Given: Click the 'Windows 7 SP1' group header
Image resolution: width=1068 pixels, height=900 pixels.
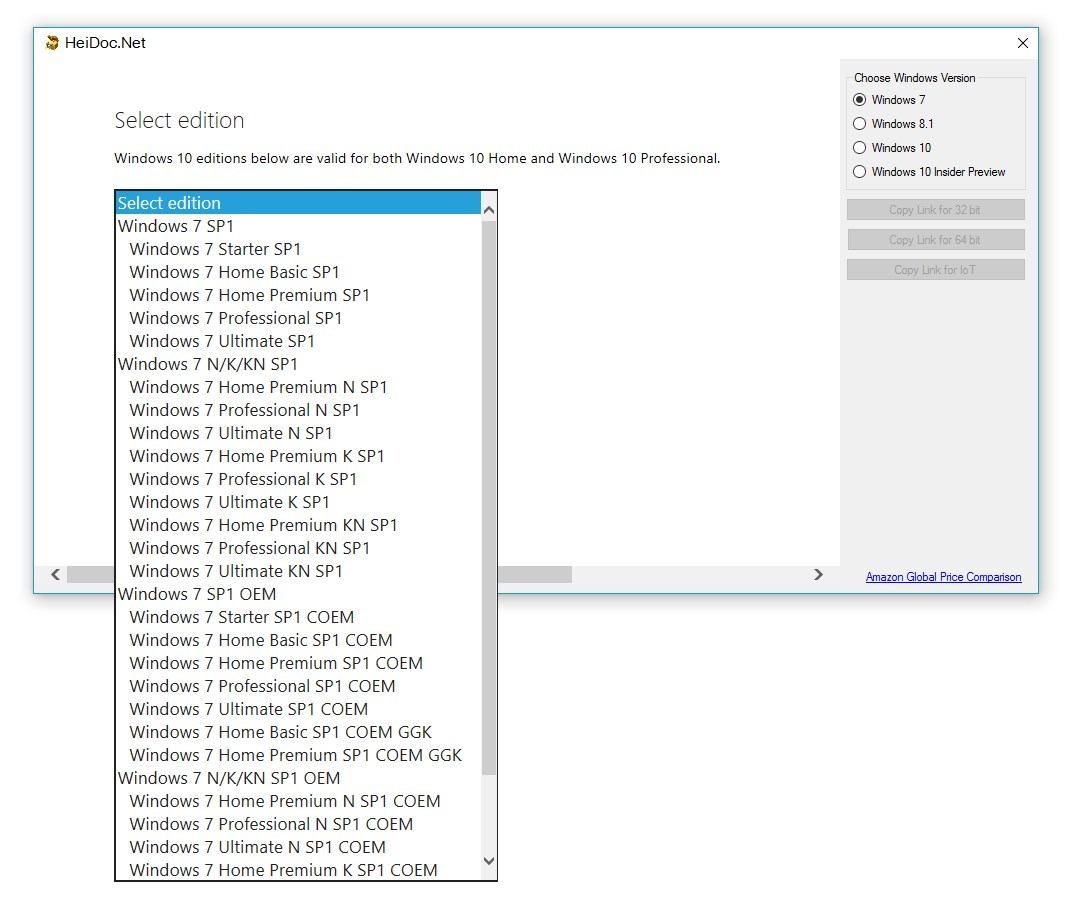Looking at the screenshot, I should [298, 226].
